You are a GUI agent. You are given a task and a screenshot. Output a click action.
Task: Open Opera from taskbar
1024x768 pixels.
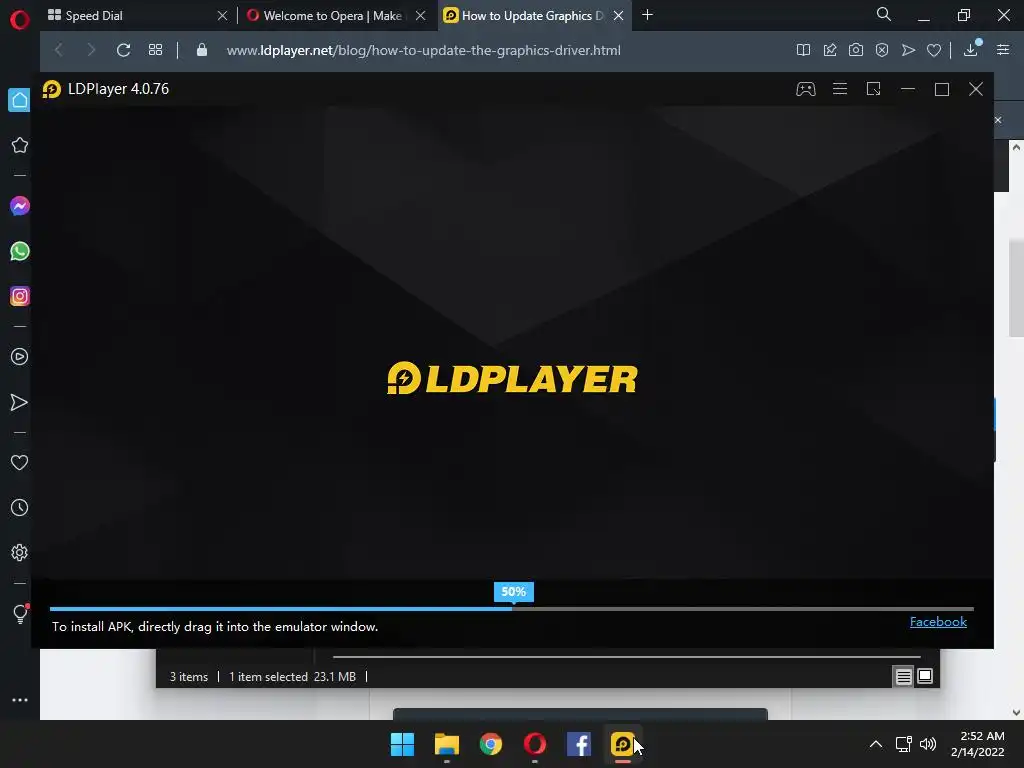tap(535, 744)
